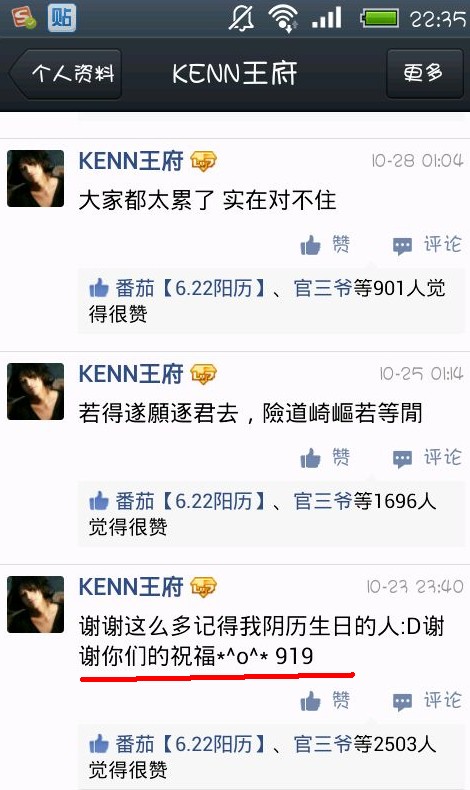Tap the Tieba 贴 notification icon in status bar

[x=62, y=18]
